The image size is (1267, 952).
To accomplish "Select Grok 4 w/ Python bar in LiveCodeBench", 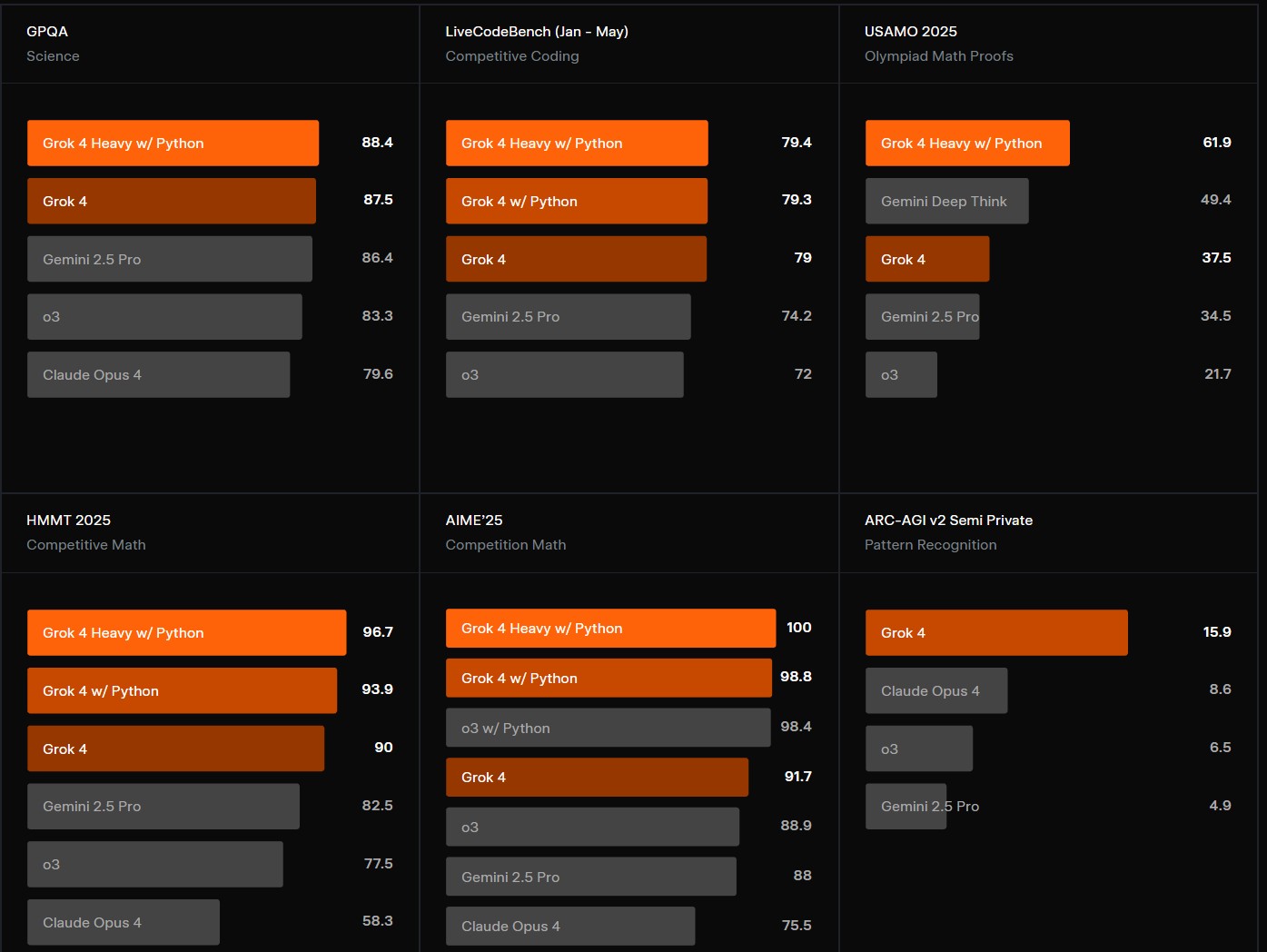I will point(577,201).
